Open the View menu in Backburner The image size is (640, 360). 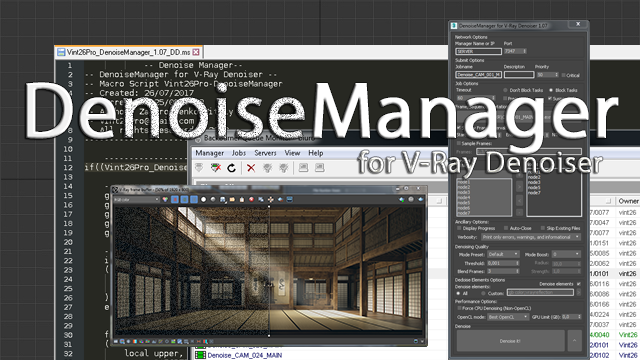pyautogui.click(x=292, y=153)
